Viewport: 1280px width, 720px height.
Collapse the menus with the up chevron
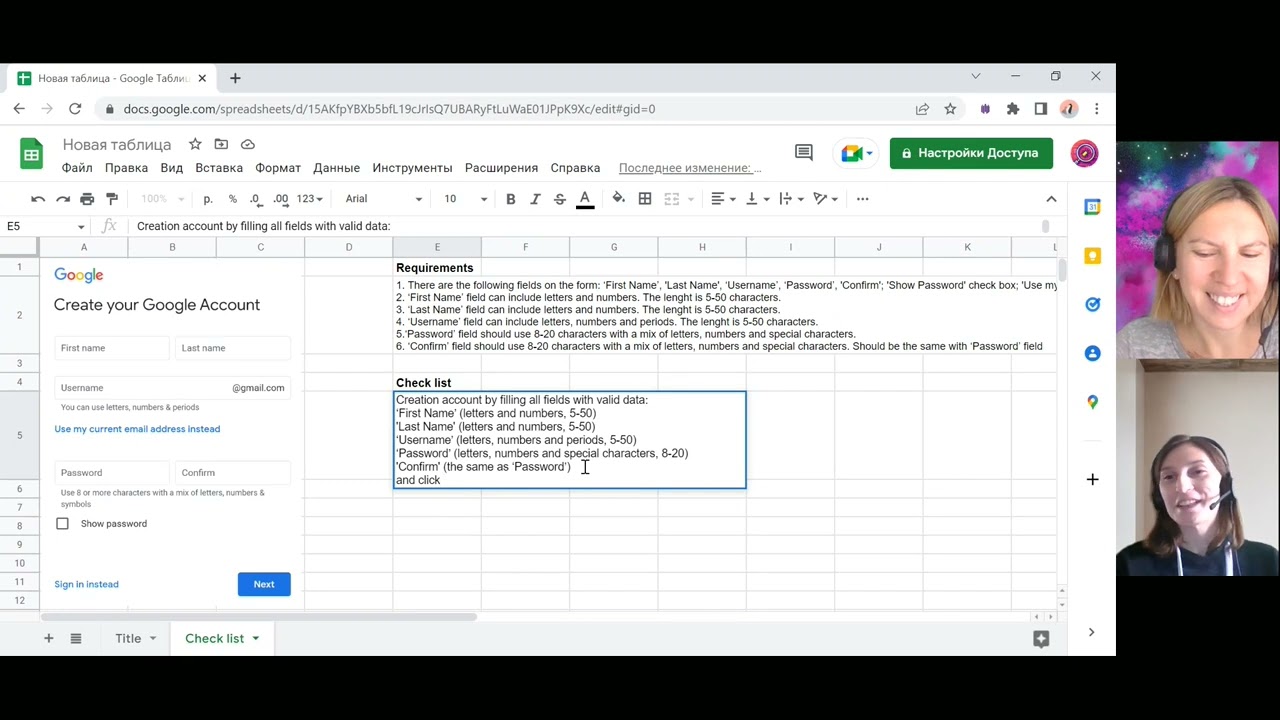pyautogui.click(x=1051, y=199)
